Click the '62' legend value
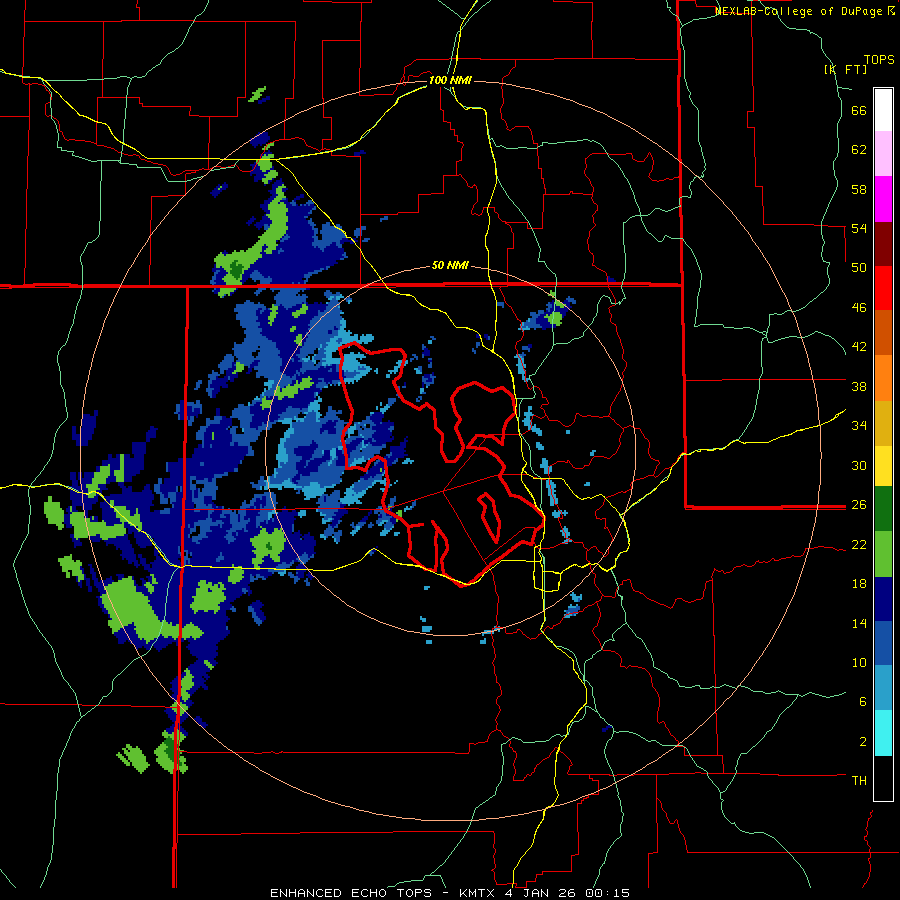 [x=859, y=149]
